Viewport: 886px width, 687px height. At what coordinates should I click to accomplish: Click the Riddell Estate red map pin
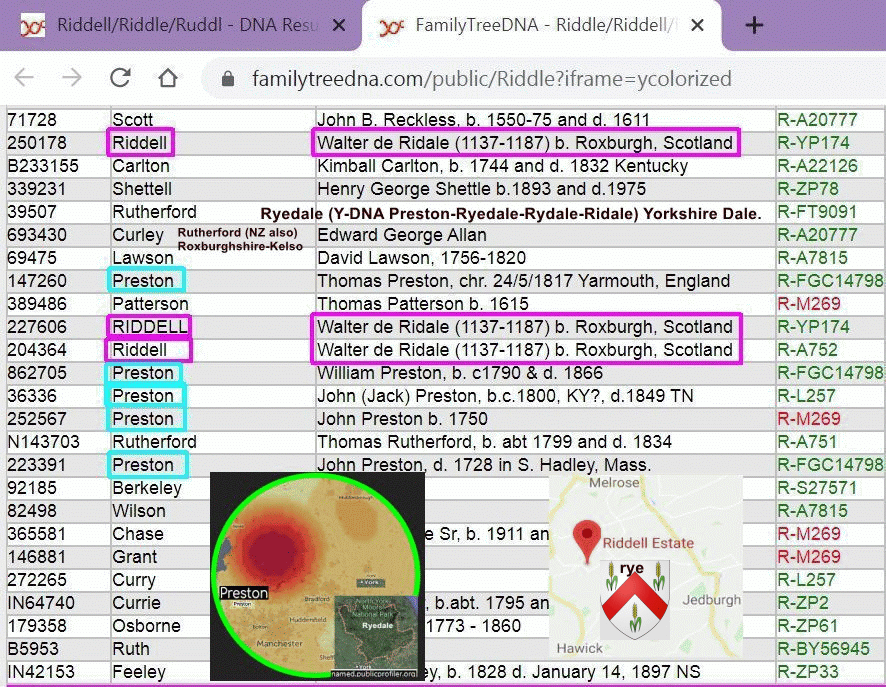pos(587,541)
